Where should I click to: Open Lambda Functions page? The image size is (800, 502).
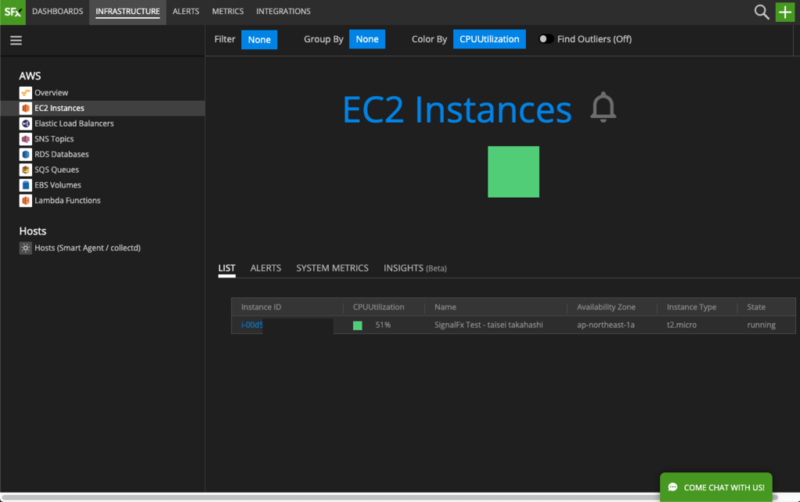(x=67, y=200)
